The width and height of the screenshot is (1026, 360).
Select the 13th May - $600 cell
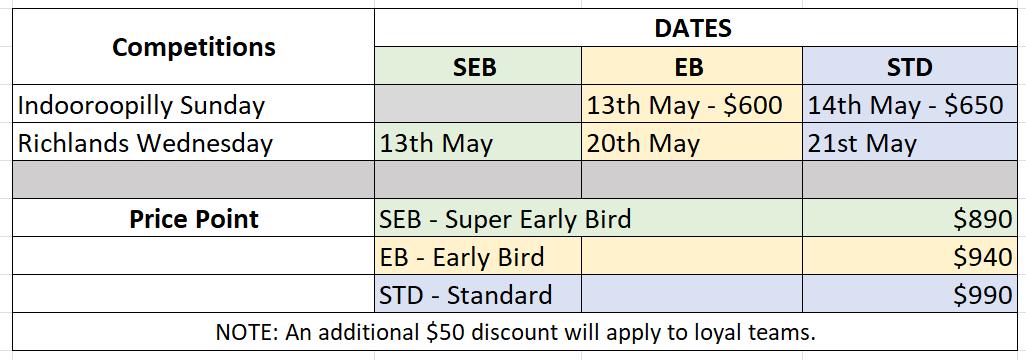pos(692,103)
